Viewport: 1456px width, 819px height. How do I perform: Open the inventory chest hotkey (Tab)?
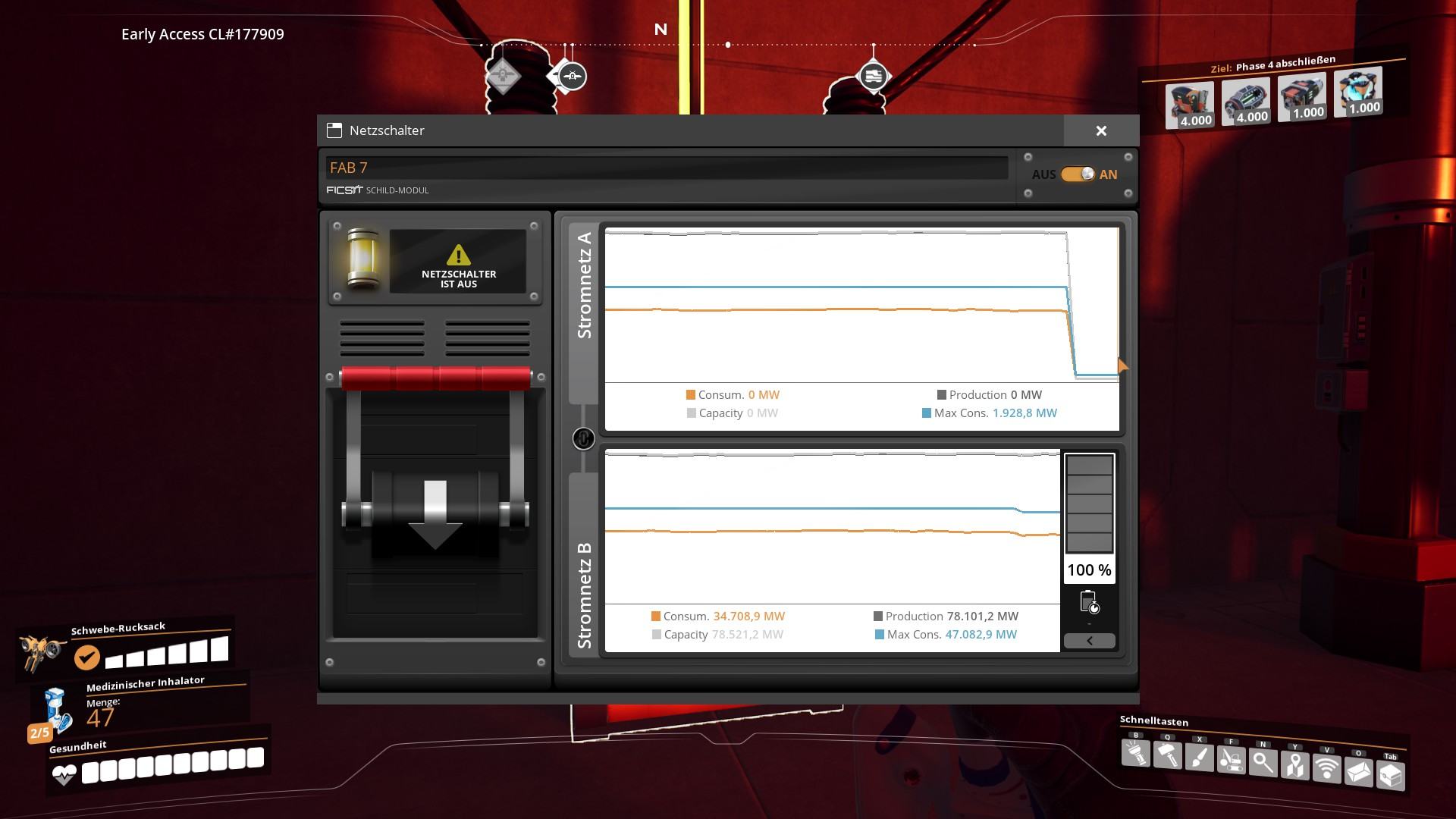tap(1390, 775)
